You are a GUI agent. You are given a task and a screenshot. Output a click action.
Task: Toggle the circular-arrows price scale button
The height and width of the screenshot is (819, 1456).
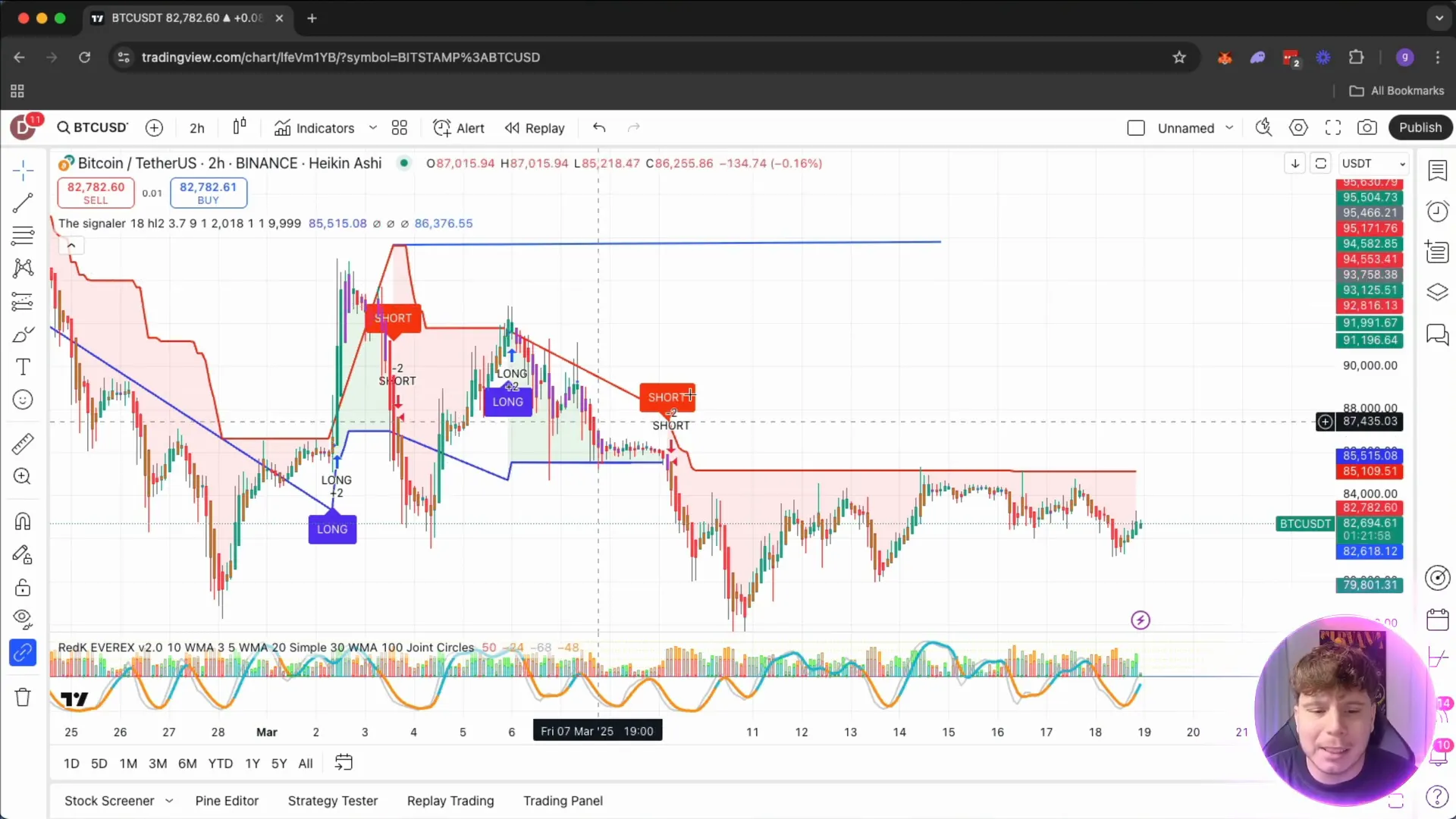pyautogui.click(x=1320, y=163)
